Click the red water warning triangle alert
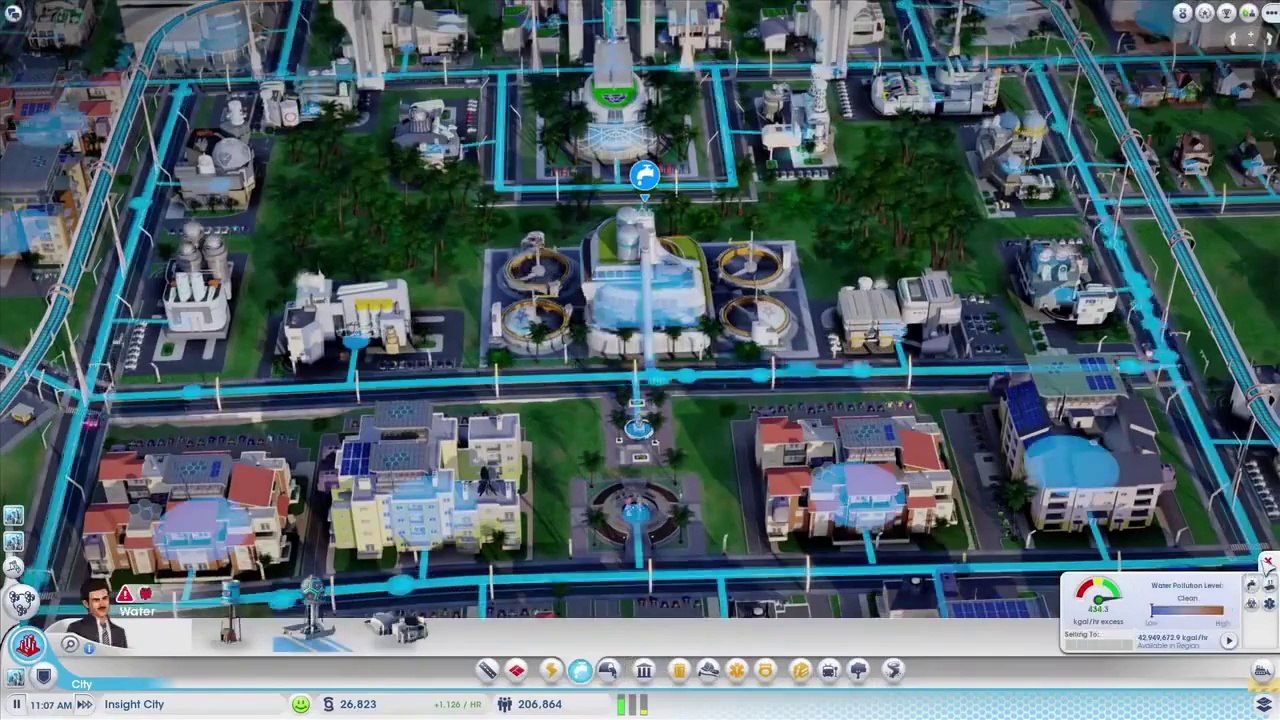Image resolution: width=1280 pixels, height=720 pixels. [125, 595]
